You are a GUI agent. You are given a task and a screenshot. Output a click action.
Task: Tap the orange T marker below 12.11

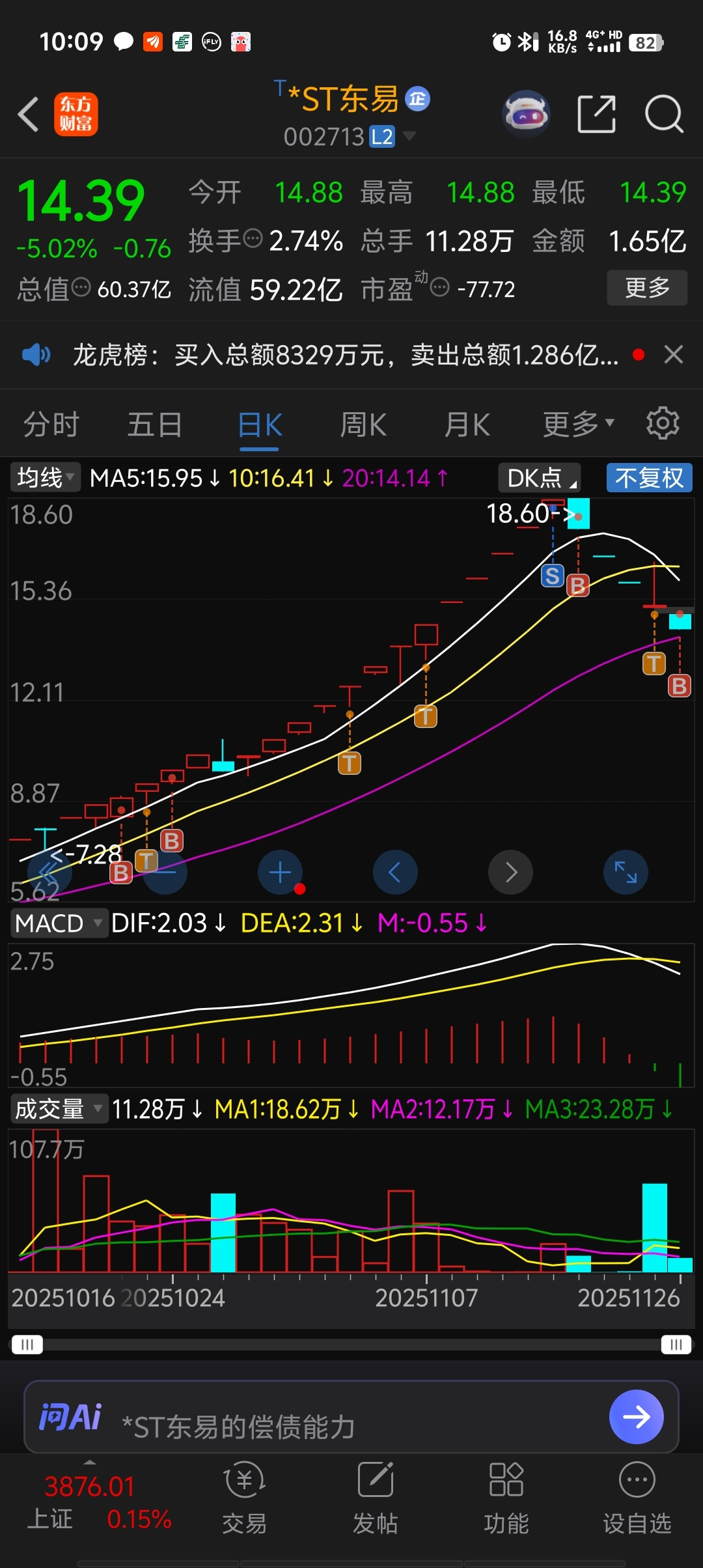(x=350, y=763)
